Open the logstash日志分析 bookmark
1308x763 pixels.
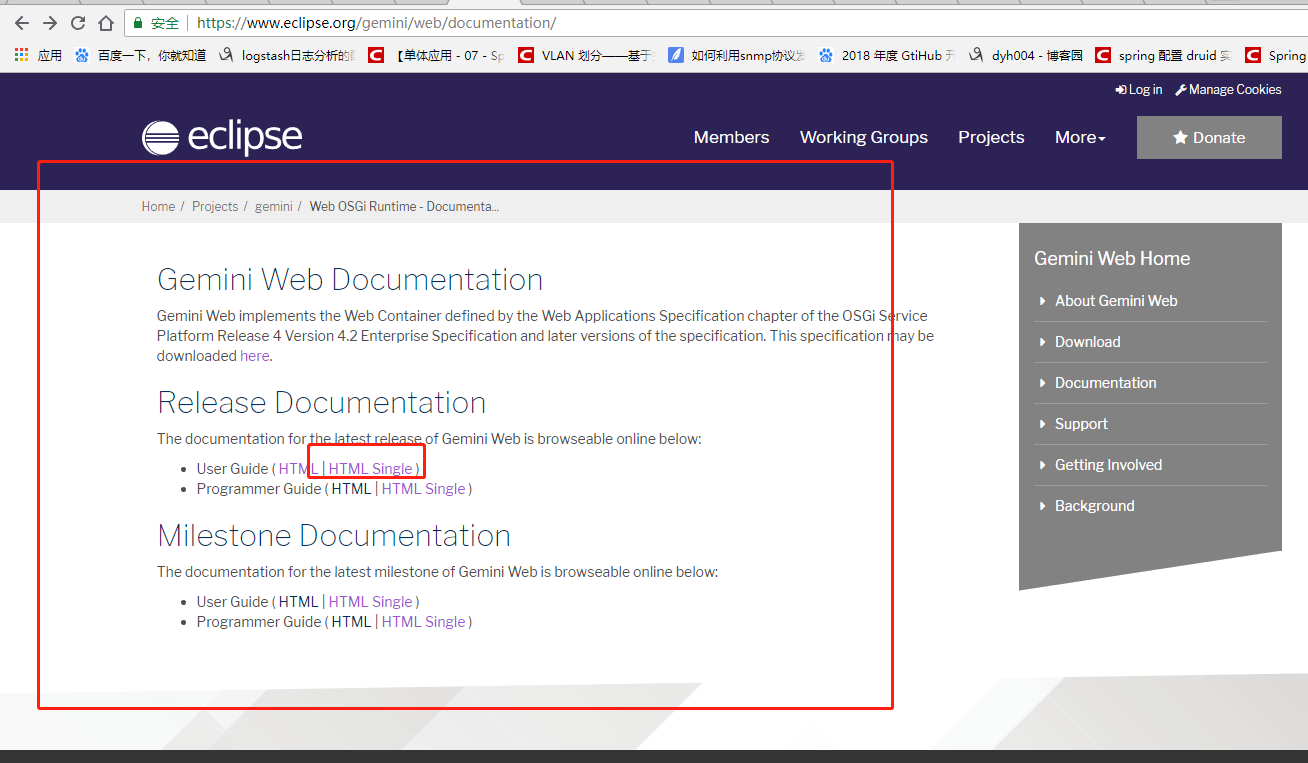coord(287,55)
